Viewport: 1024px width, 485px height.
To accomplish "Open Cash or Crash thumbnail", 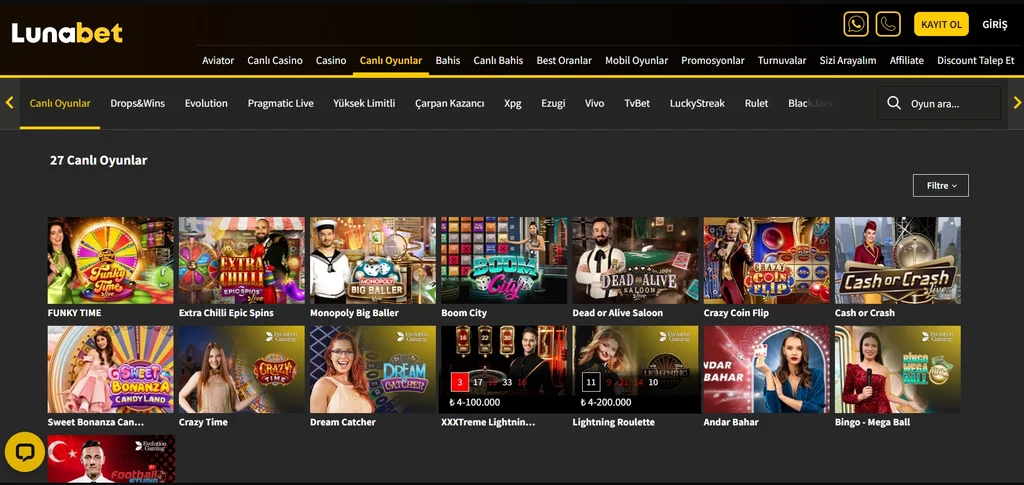I will click(898, 260).
